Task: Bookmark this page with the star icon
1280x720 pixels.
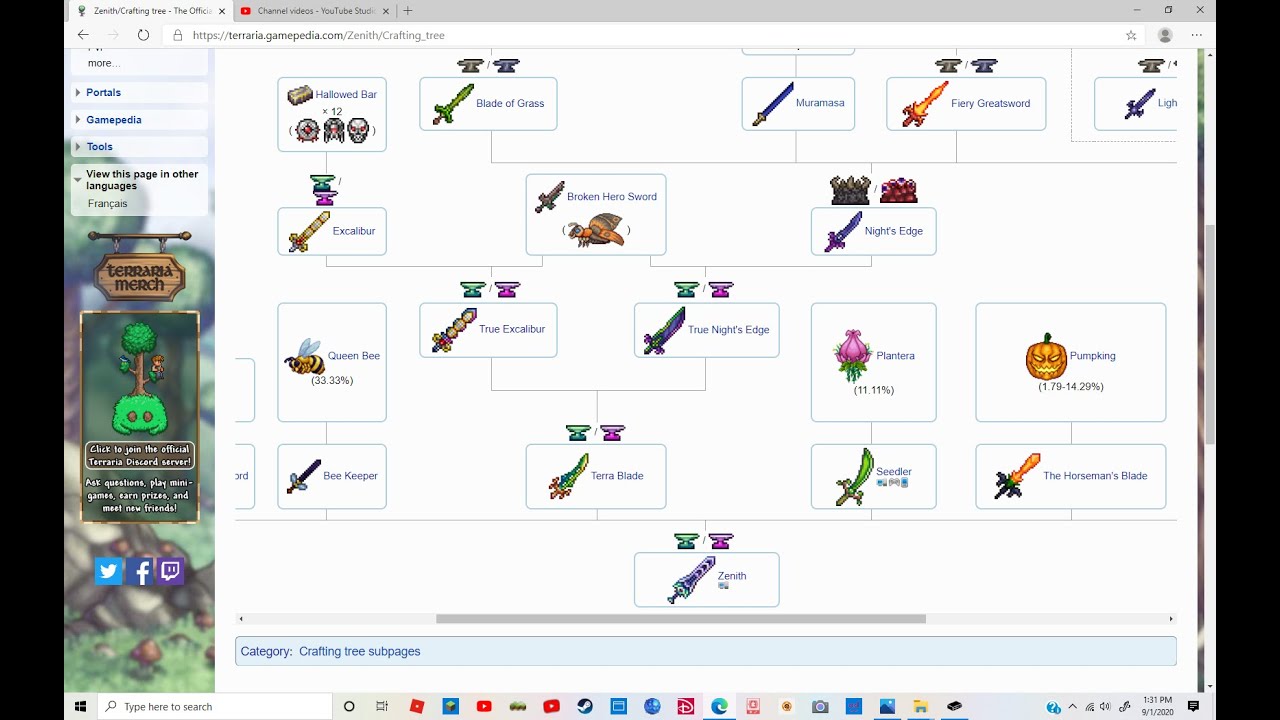Action: pyautogui.click(x=1131, y=35)
